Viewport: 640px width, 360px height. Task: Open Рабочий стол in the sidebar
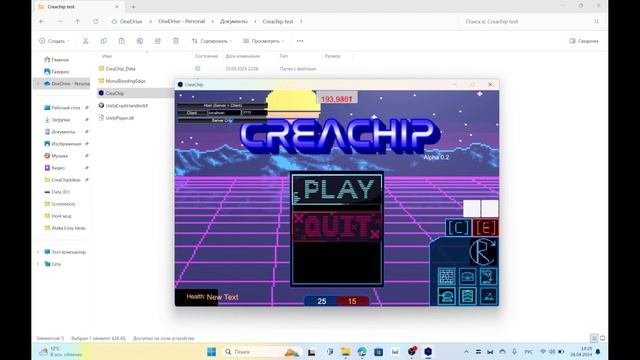pyautogui.click(x=62, y=108)
